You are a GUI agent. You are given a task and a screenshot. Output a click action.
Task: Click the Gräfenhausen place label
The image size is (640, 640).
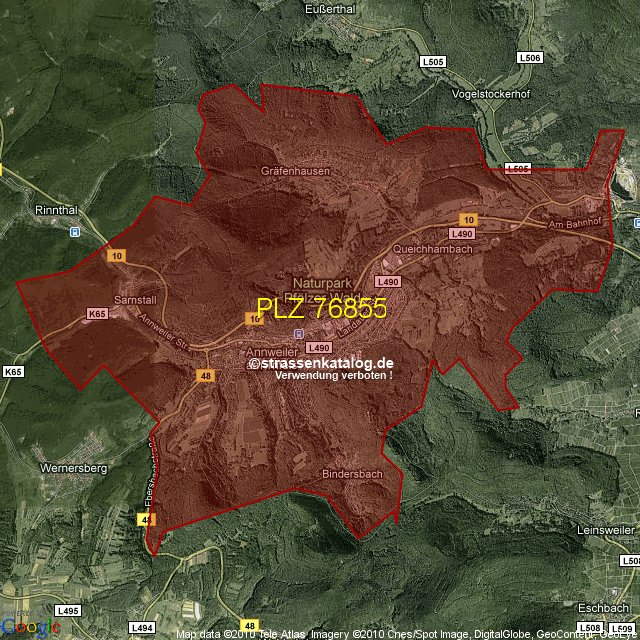pos(295,171)
